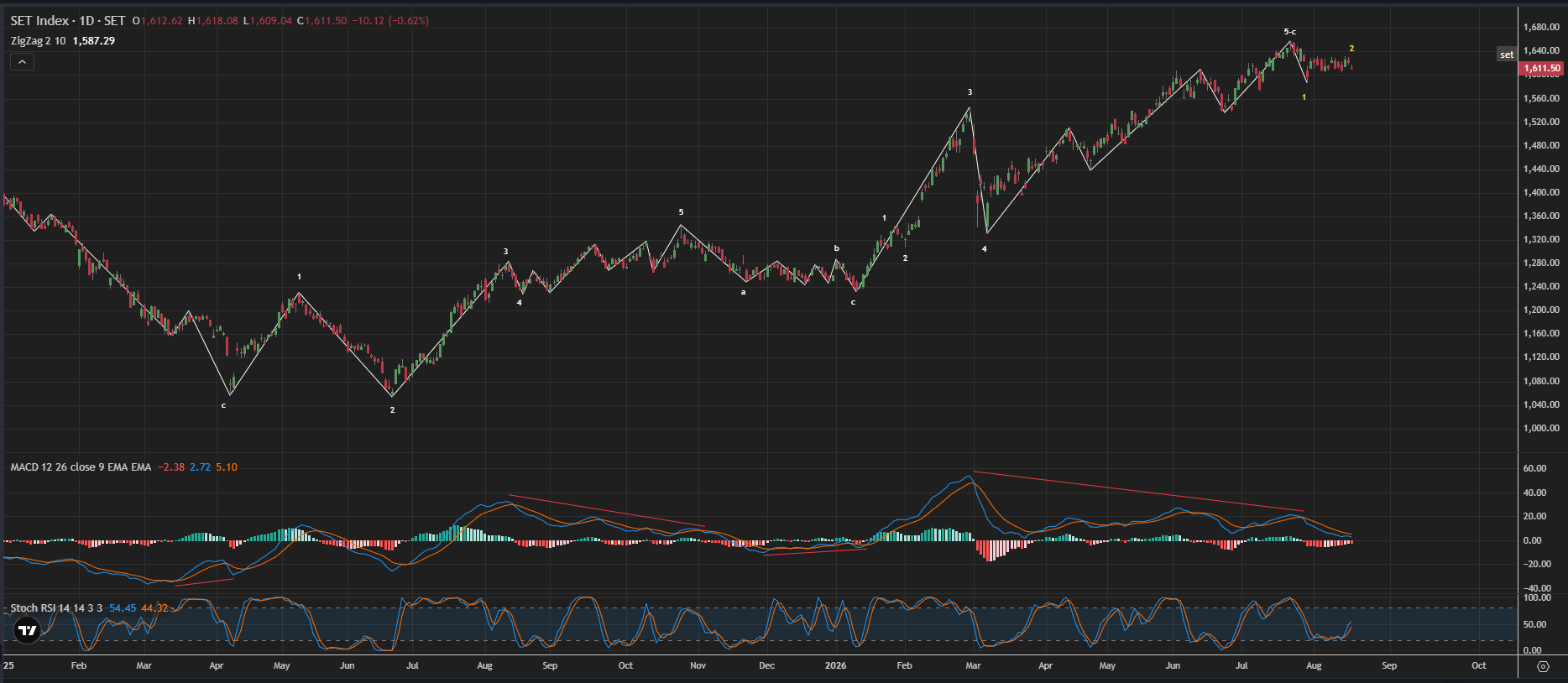
Task: Select the MACD 12 26 close 9 legend
Action: (x=81, y=467)
